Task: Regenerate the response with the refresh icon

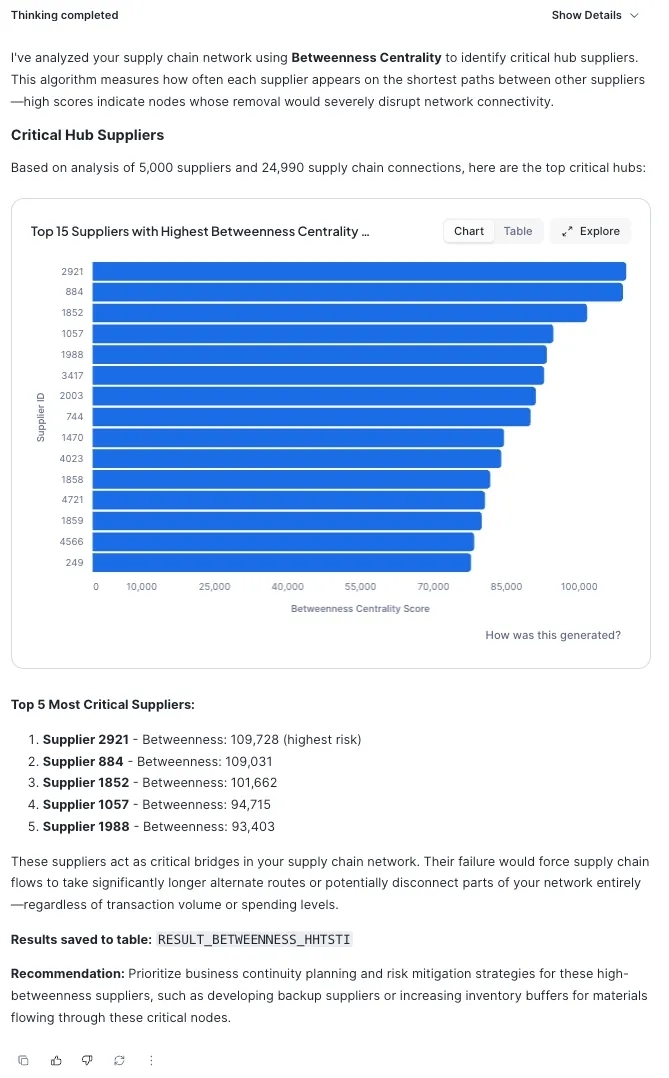Action: coord(119,1060)
